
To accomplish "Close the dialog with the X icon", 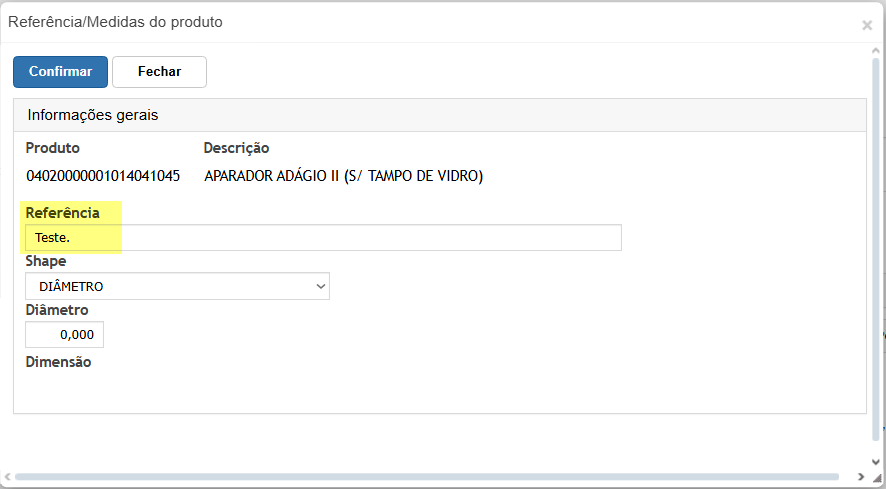I will point(867,25).
